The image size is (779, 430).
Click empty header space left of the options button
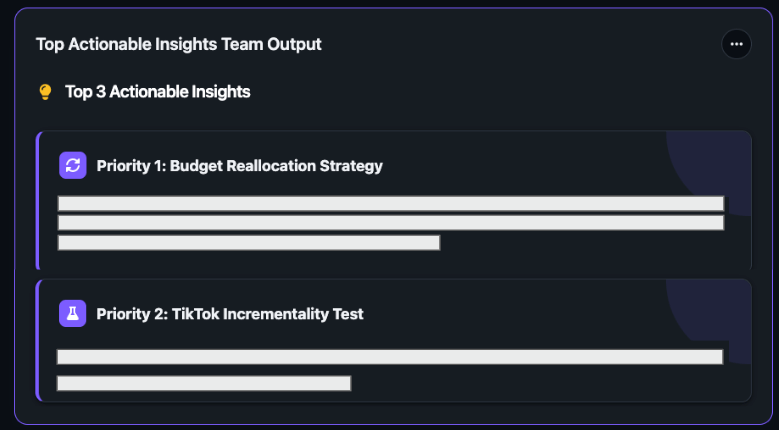520,44
